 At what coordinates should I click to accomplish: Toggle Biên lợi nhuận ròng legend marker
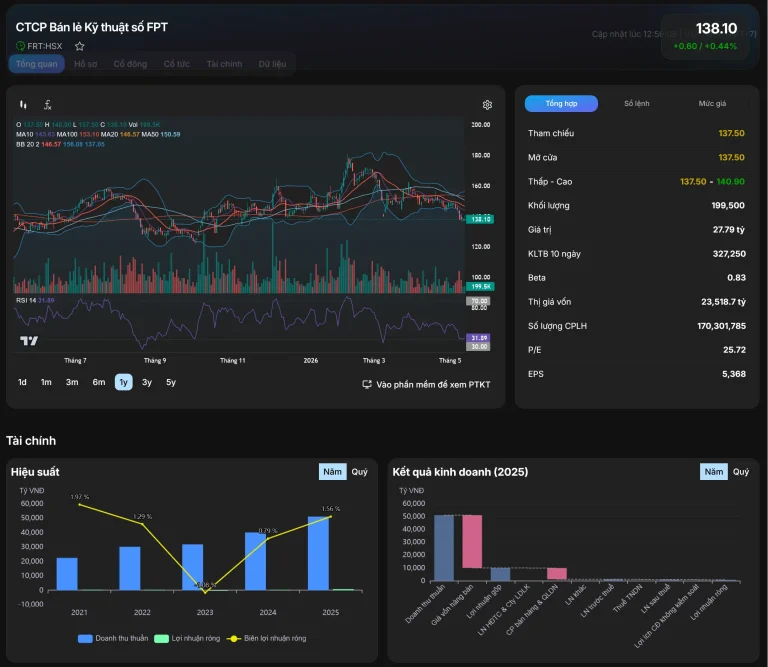pos(234,638)
